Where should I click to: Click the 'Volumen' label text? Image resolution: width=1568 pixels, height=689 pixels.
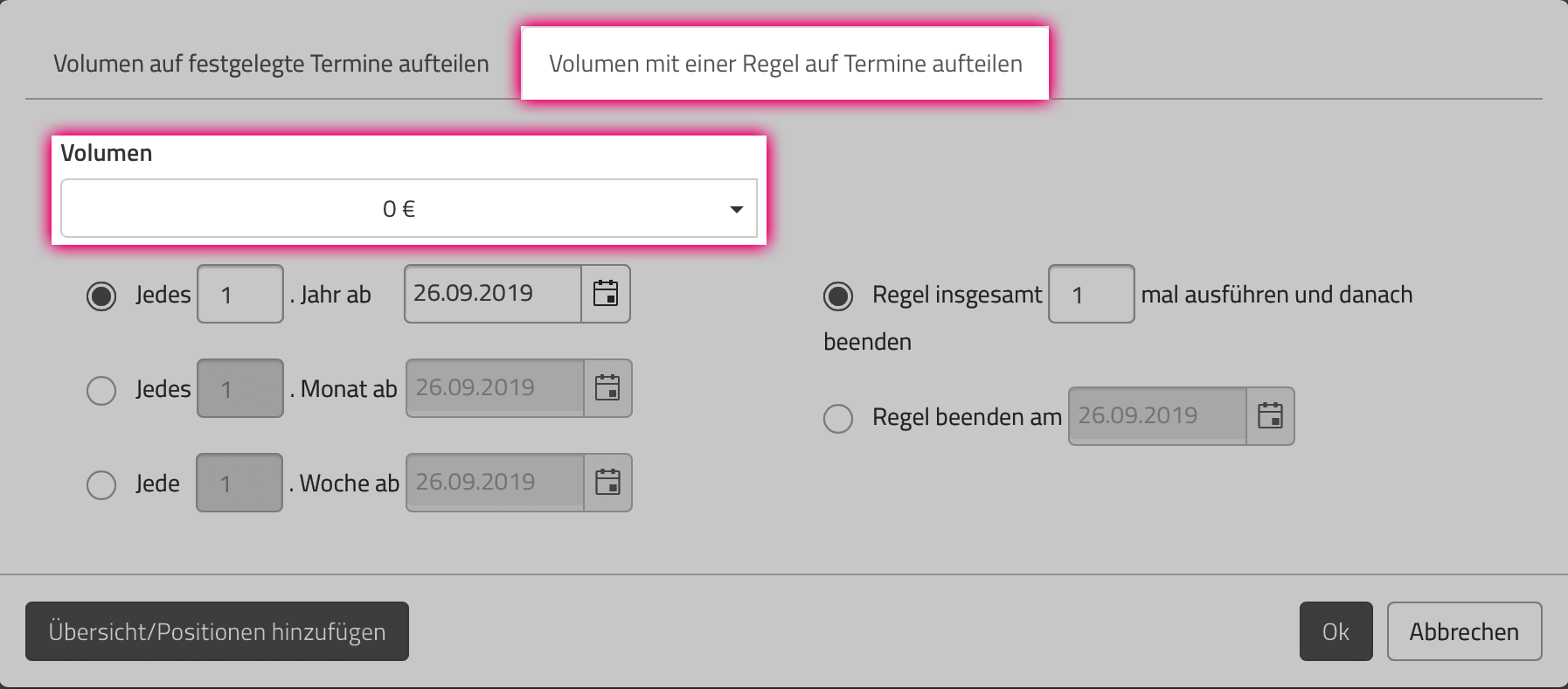click(107, 153)
